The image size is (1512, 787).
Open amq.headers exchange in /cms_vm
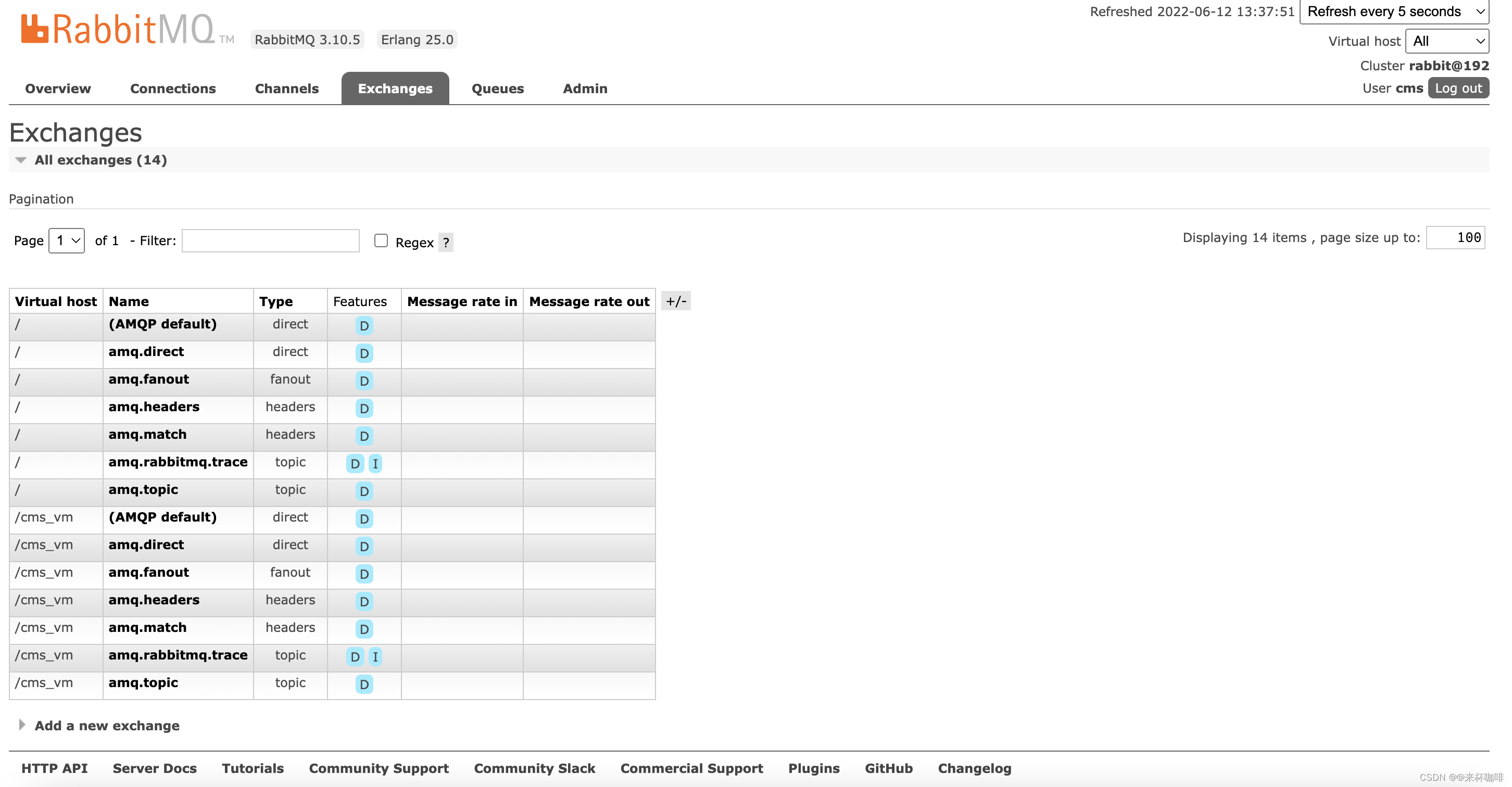154,600
